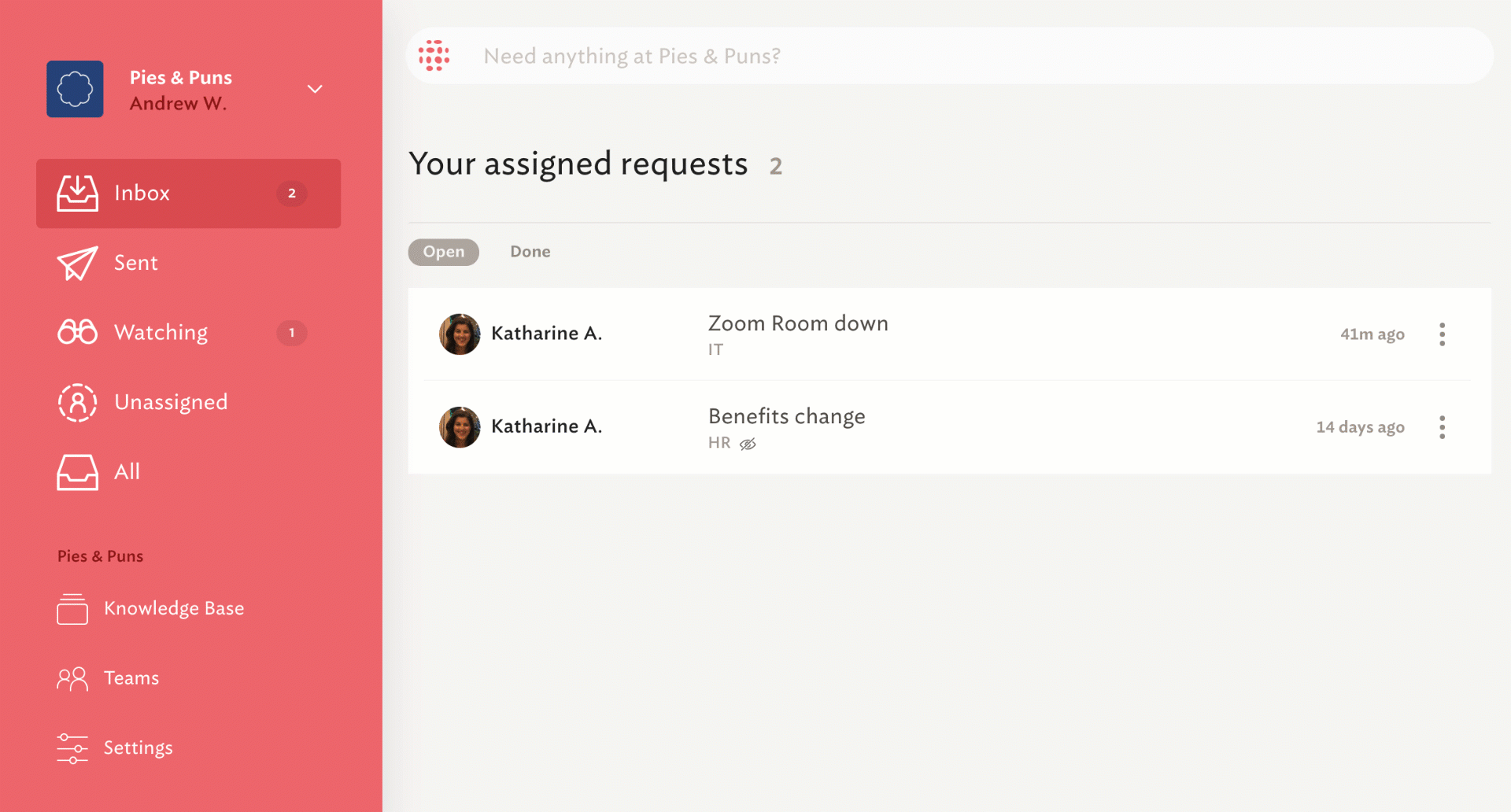1511x812 pixels.
Task: Click the Andrew W. user name
Action: [x=178, y=104]
